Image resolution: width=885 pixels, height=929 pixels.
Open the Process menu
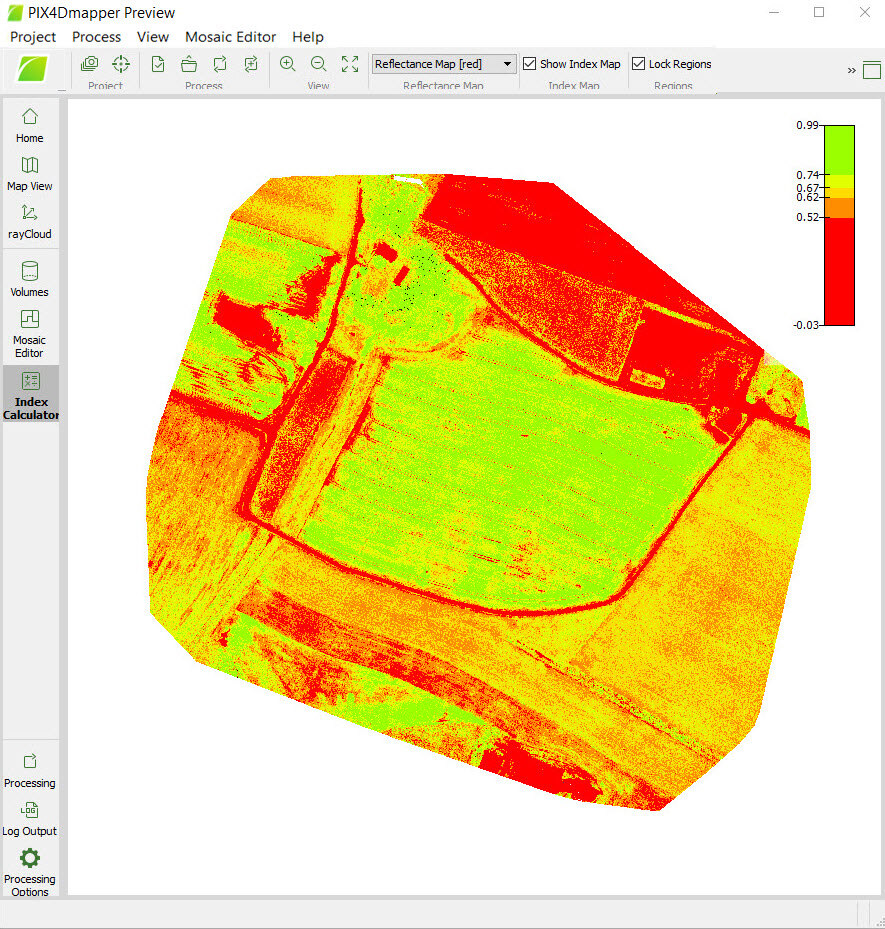(x=96, y=37)
